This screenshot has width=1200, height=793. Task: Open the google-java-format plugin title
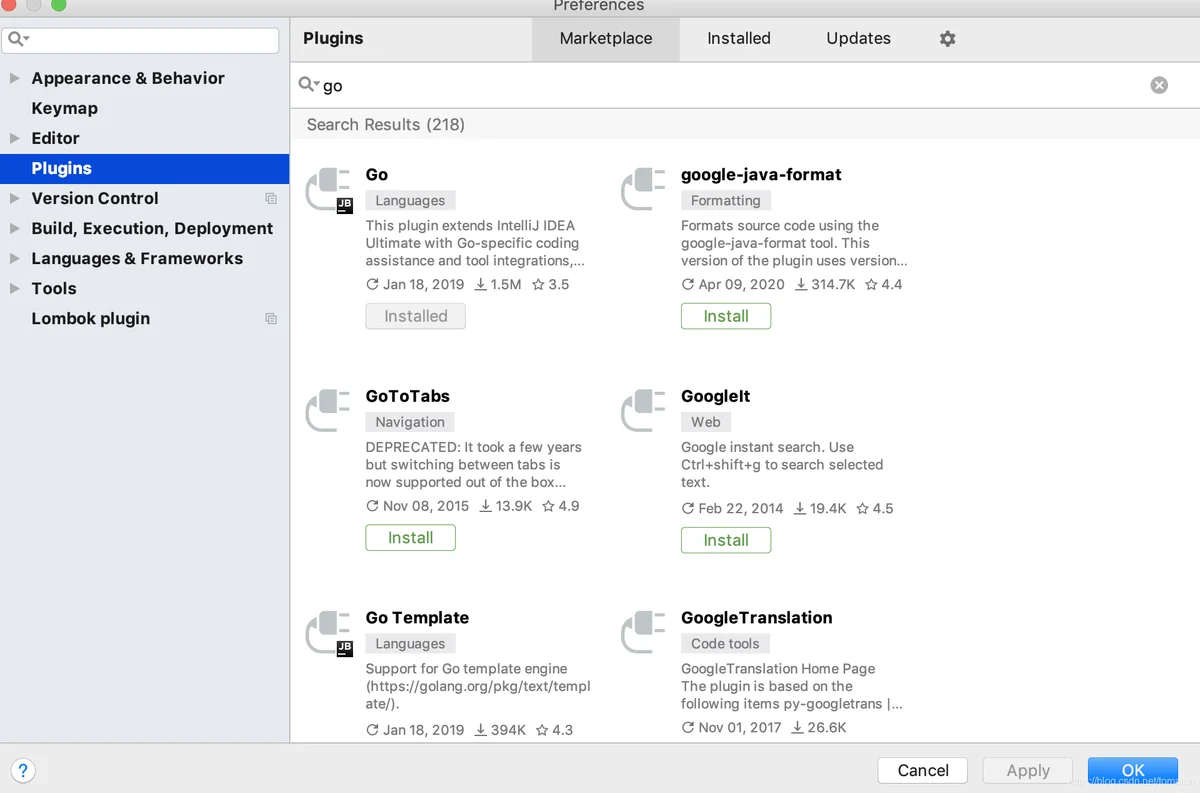coord(761,175)
